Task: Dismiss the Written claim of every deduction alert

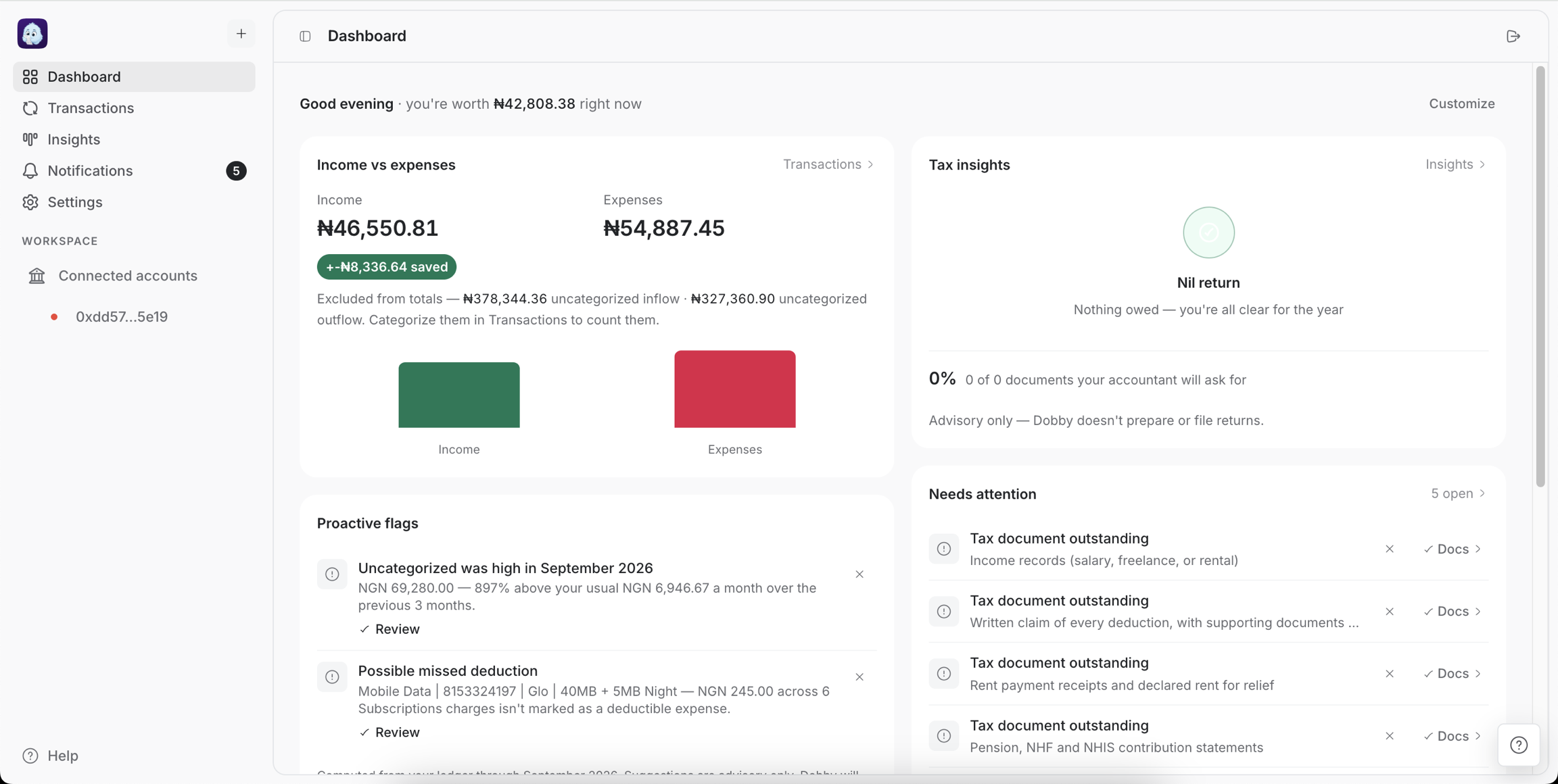Action: [x=1390, y=612]
